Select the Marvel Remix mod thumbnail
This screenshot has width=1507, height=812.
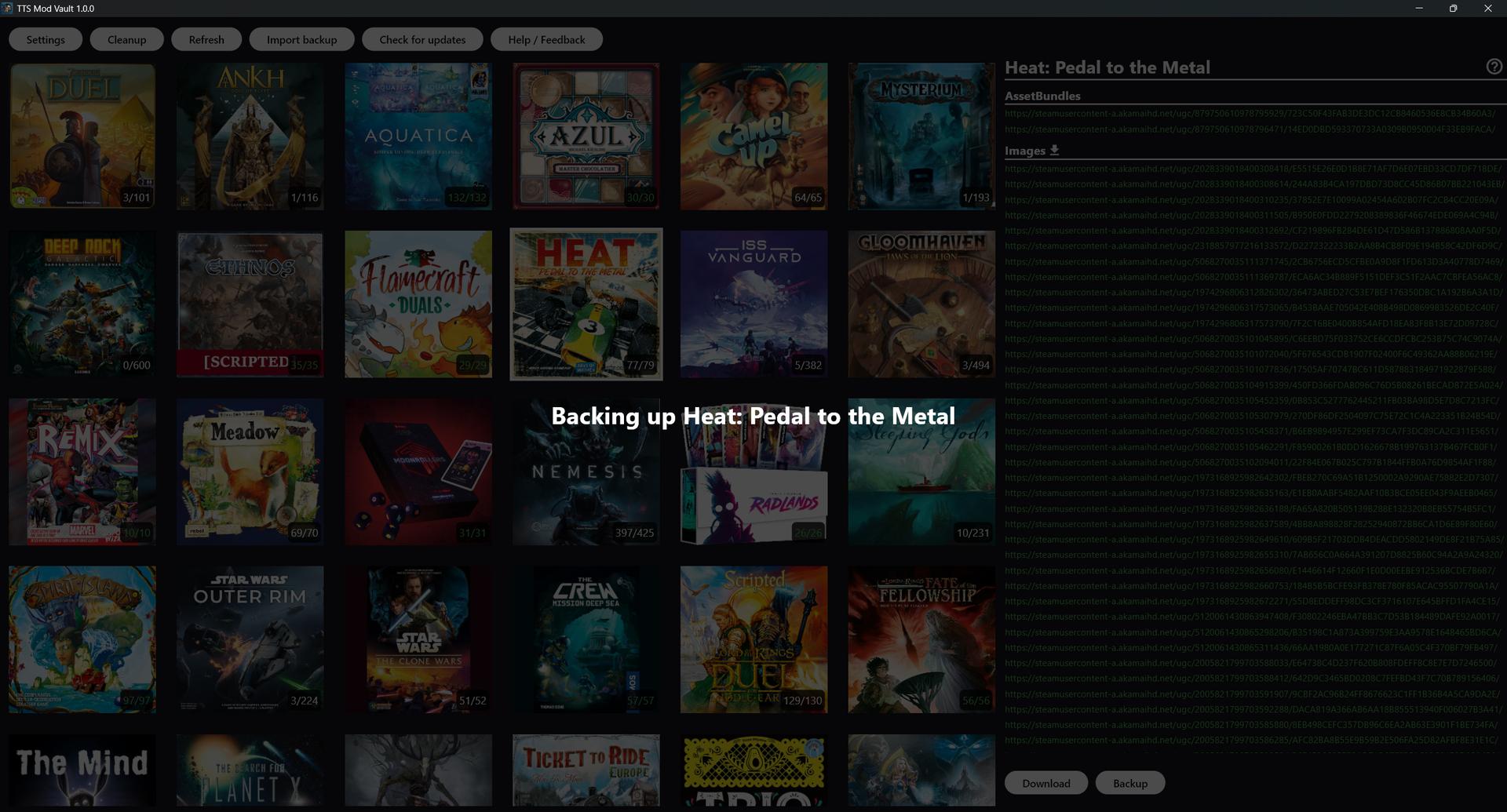click(x=82, y=472)
